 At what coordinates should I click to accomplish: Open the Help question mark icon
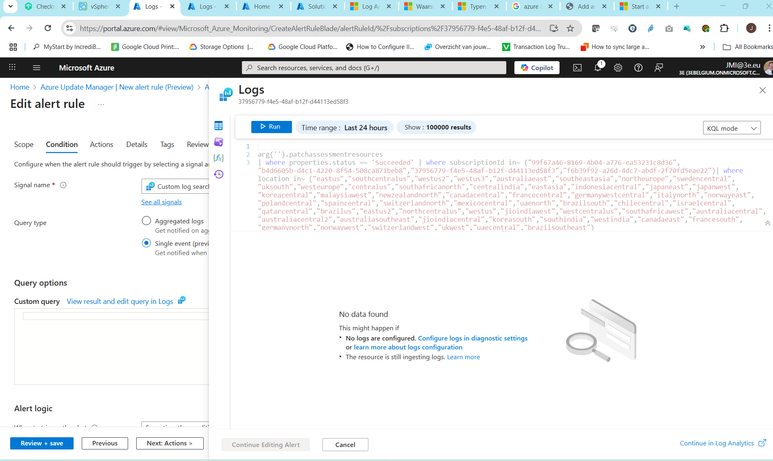[638, 68]
